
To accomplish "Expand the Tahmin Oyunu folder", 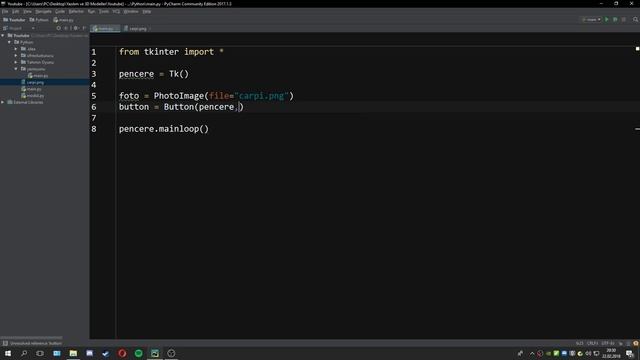I will tap(16, 62).
